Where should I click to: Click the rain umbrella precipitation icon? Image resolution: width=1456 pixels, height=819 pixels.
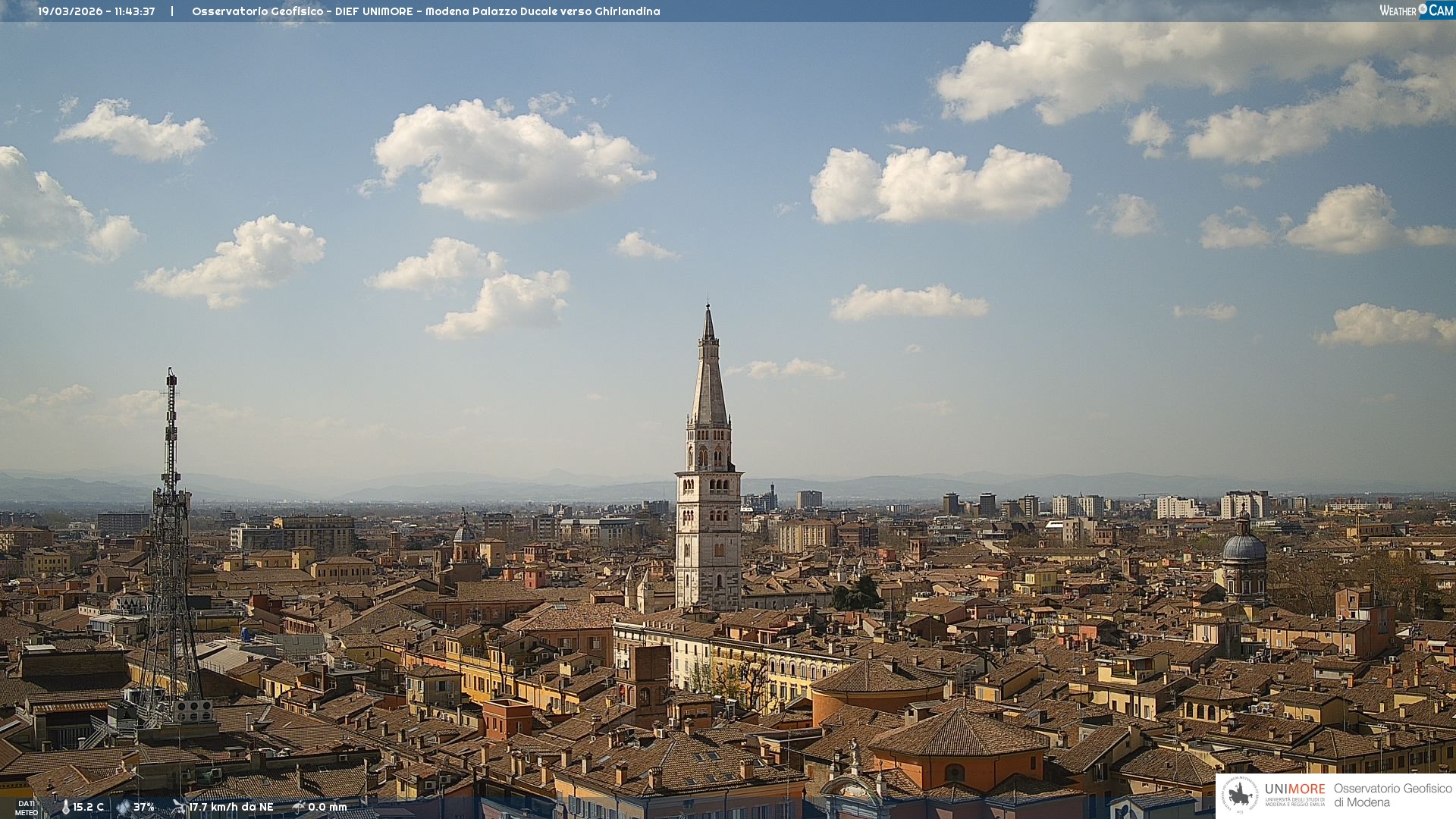pos(299,807)
